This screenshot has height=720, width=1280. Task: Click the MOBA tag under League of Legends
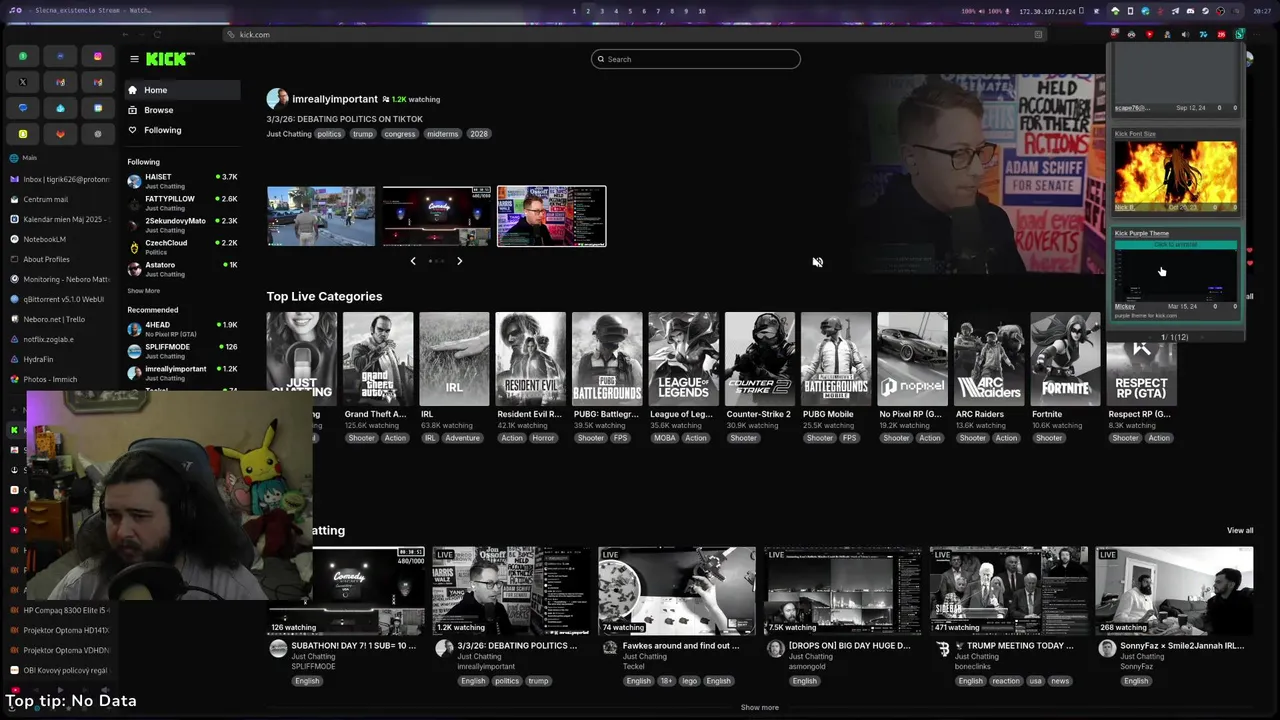pyautogui.click(x=664, y=438)
